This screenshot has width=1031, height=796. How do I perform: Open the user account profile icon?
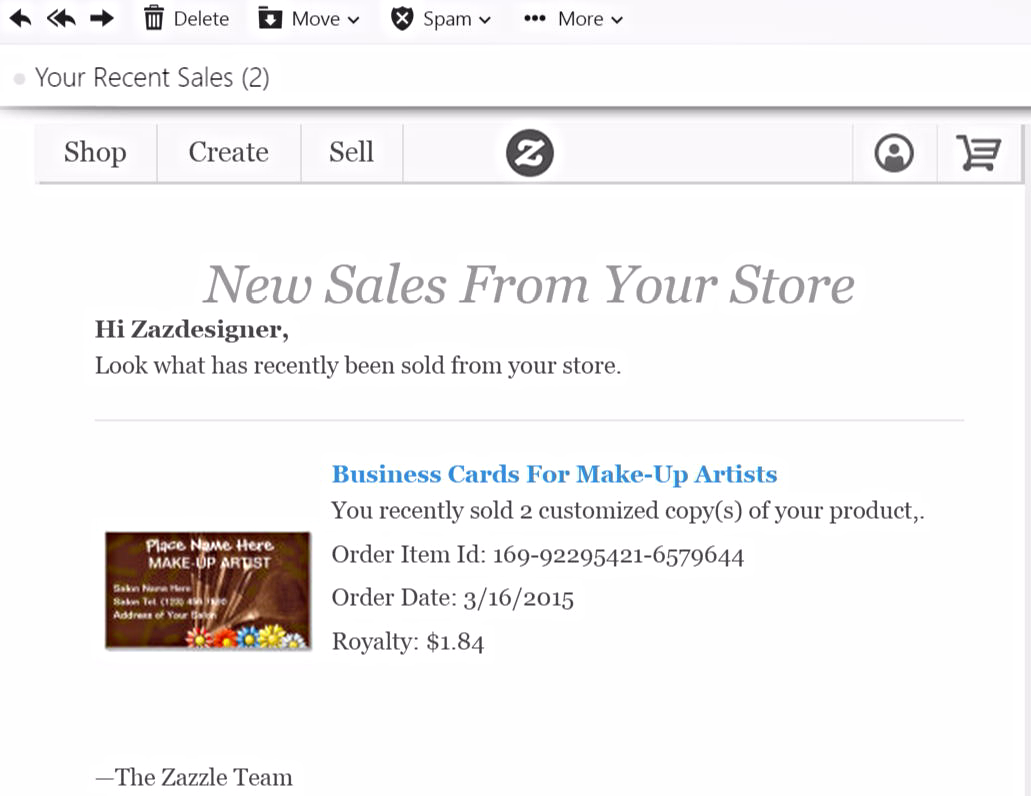[894, 153]
